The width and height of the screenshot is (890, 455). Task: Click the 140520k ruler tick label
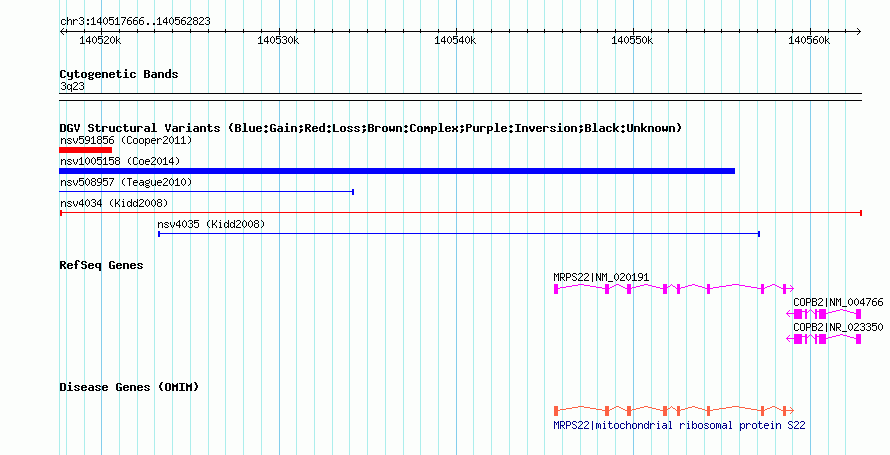pos(100,41)
